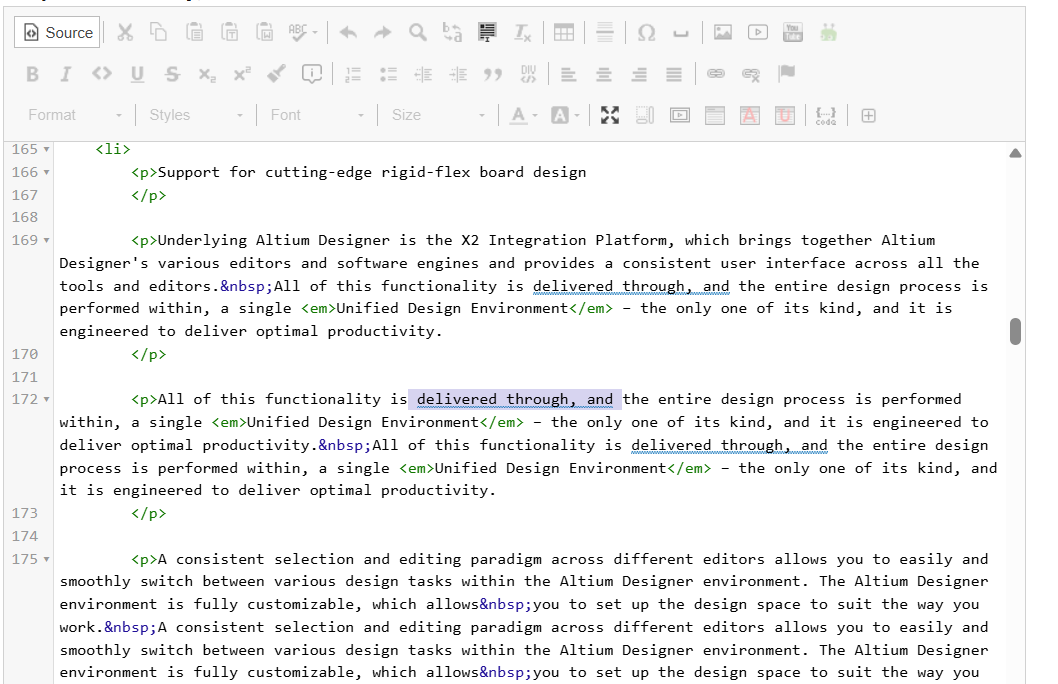The width and height of the screenshot is (1058, 684).
Task: Align text left
Action: click(569, 74)
